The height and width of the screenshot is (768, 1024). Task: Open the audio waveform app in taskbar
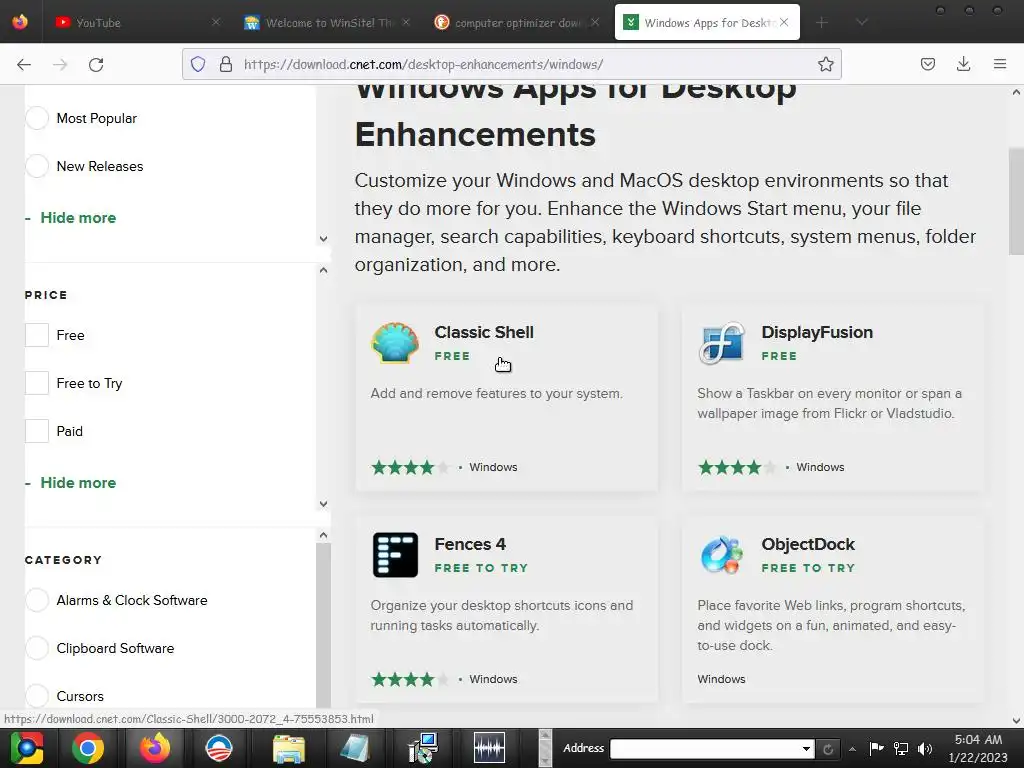pos(489,748)
